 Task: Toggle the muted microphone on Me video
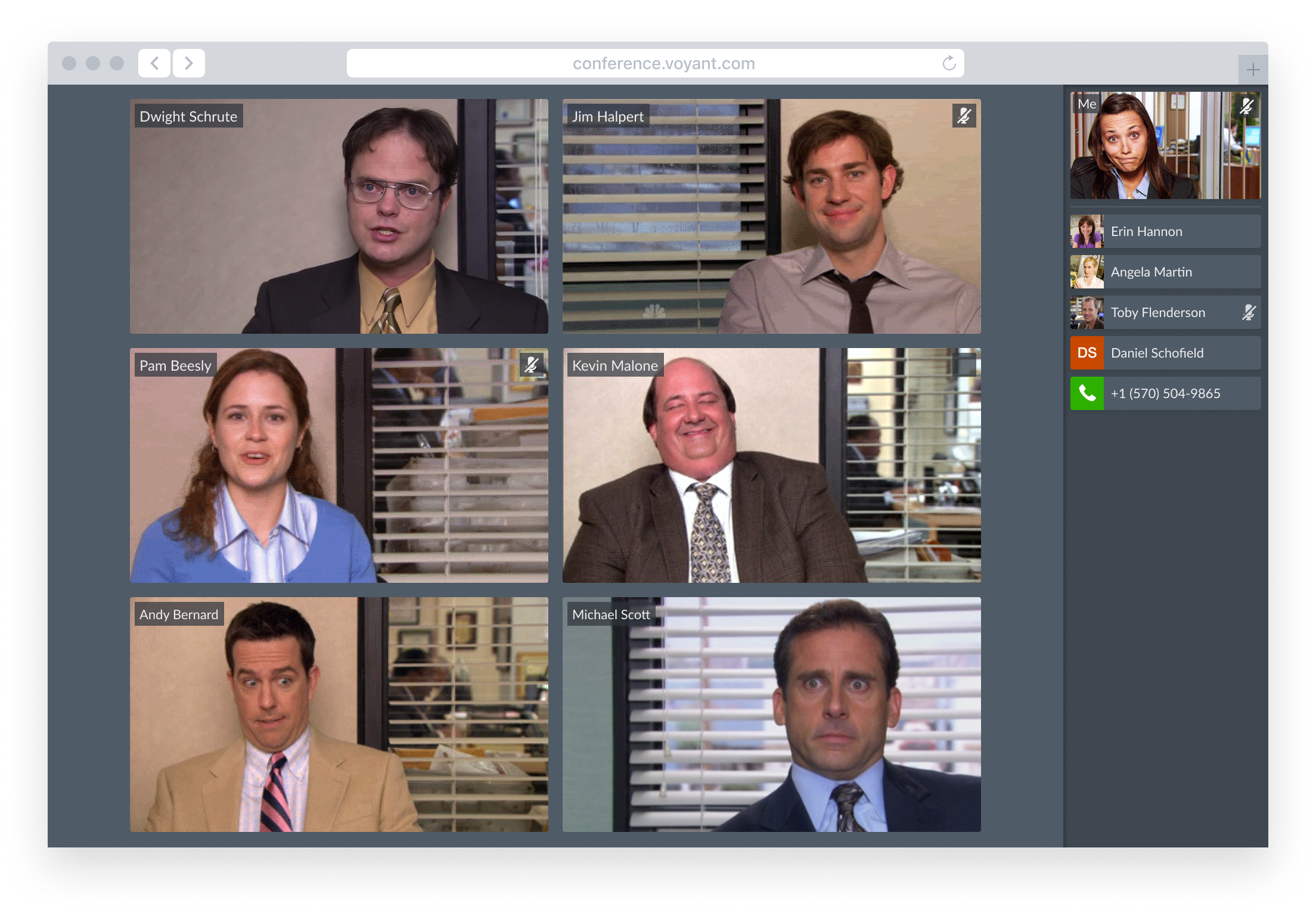[x=1246, y=107]
